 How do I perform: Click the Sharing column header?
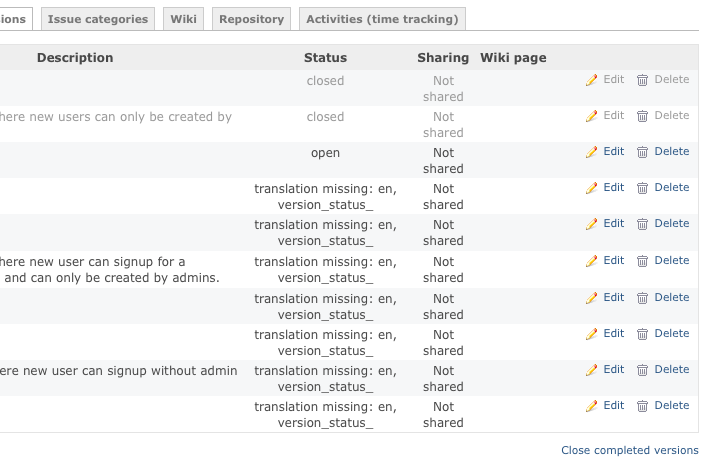point(442,58)
